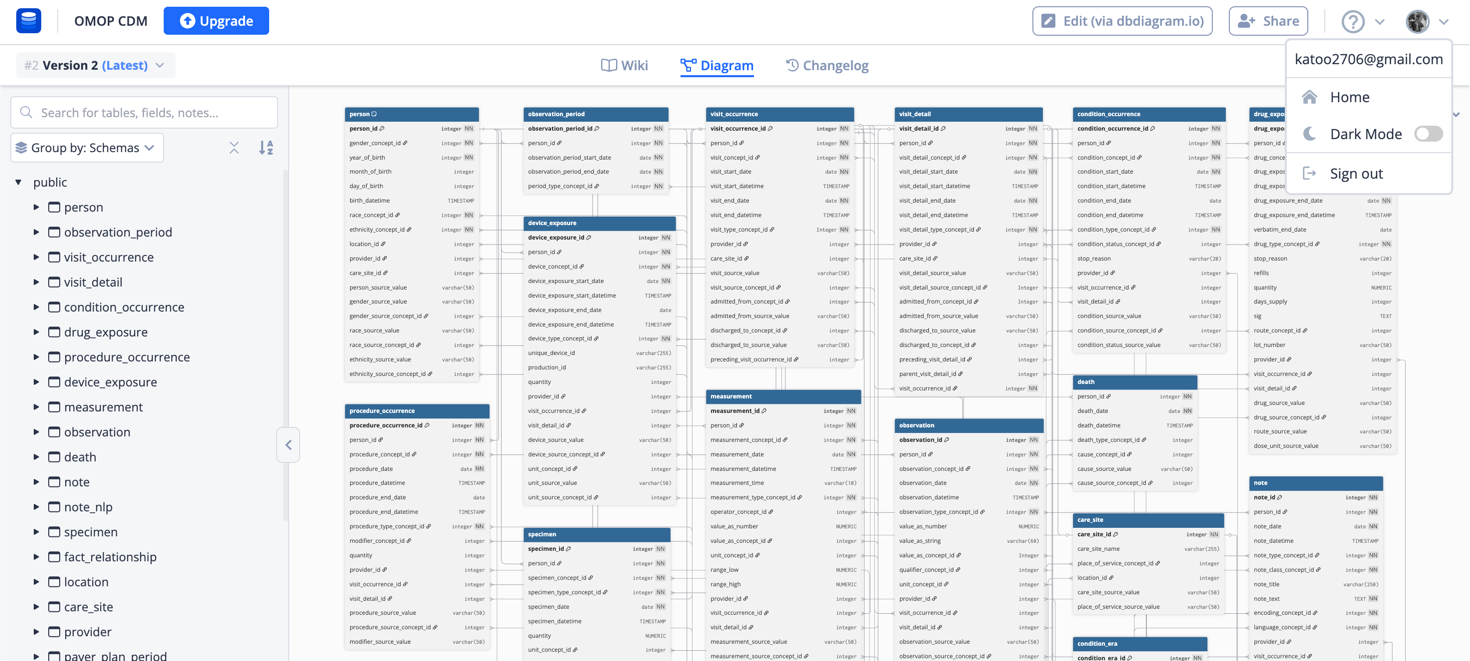The width and height of the screenshot is (1470, 661).
Task: Toggle the Dark Mode switch
Action: point(1427,134)
